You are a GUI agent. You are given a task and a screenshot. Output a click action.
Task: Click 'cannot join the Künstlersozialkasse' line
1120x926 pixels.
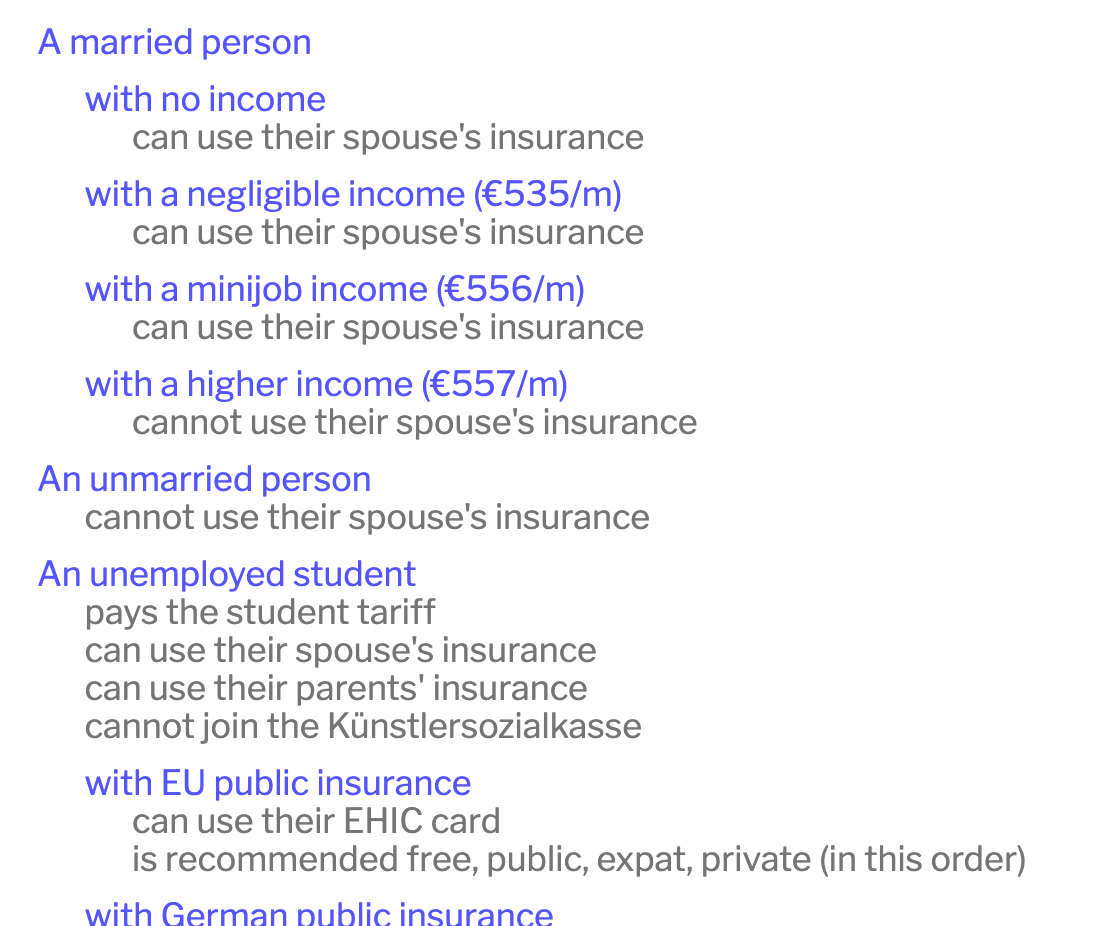pyautogui.click(x=363, y=726)
